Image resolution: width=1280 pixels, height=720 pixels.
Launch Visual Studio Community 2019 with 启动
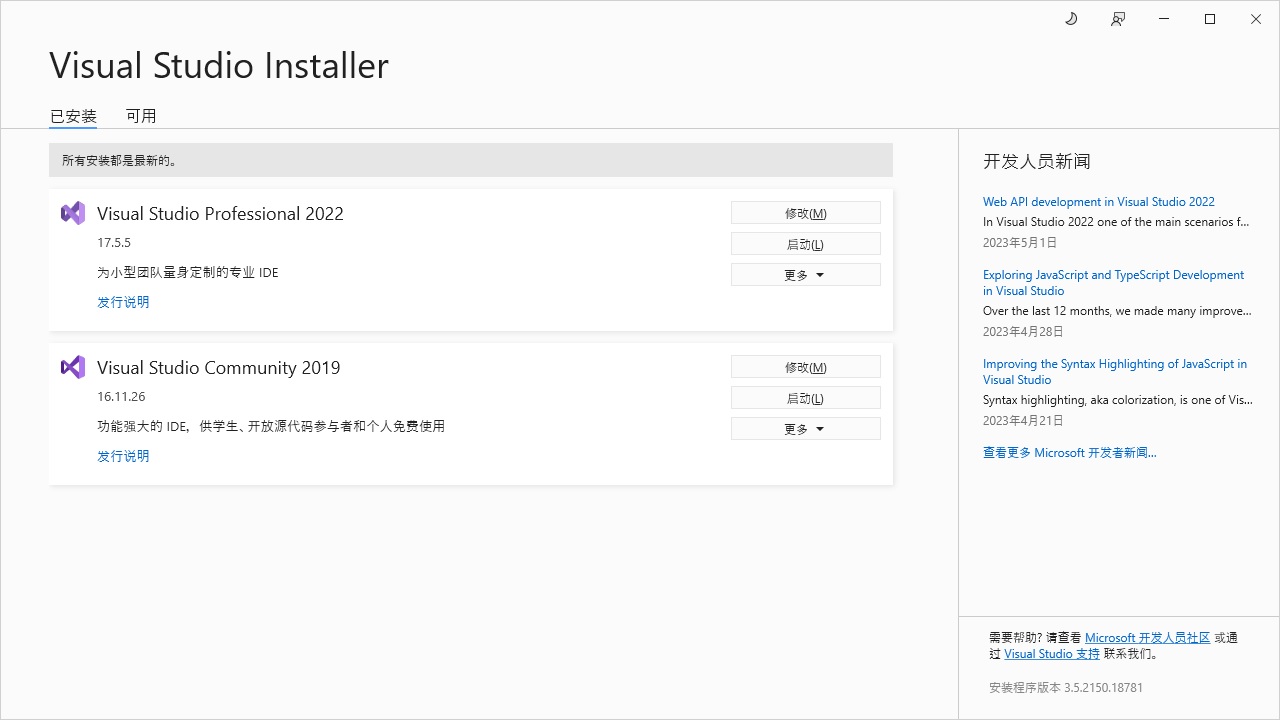point(805,398)
